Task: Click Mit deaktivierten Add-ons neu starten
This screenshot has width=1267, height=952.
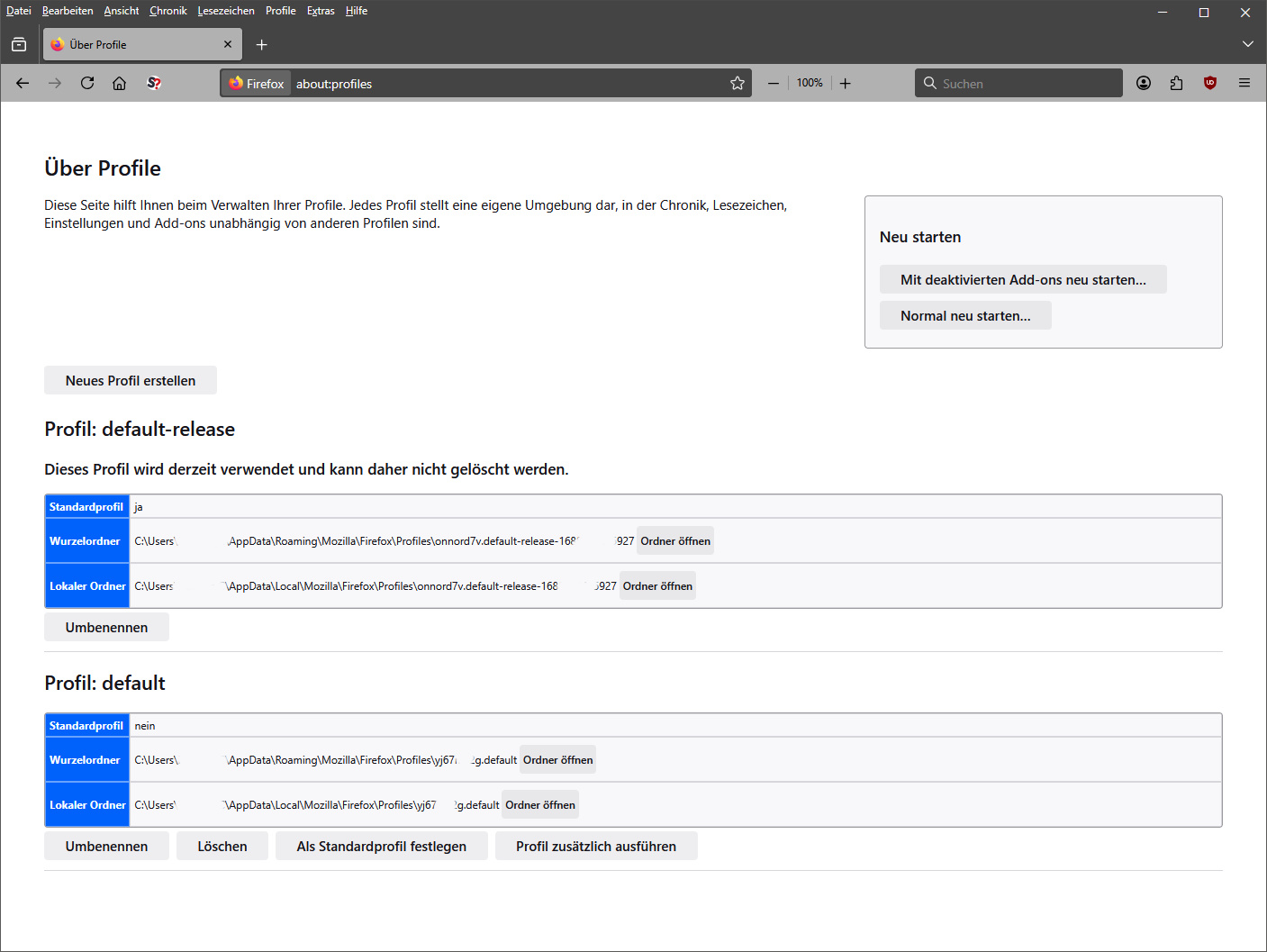Action: 1023,279
